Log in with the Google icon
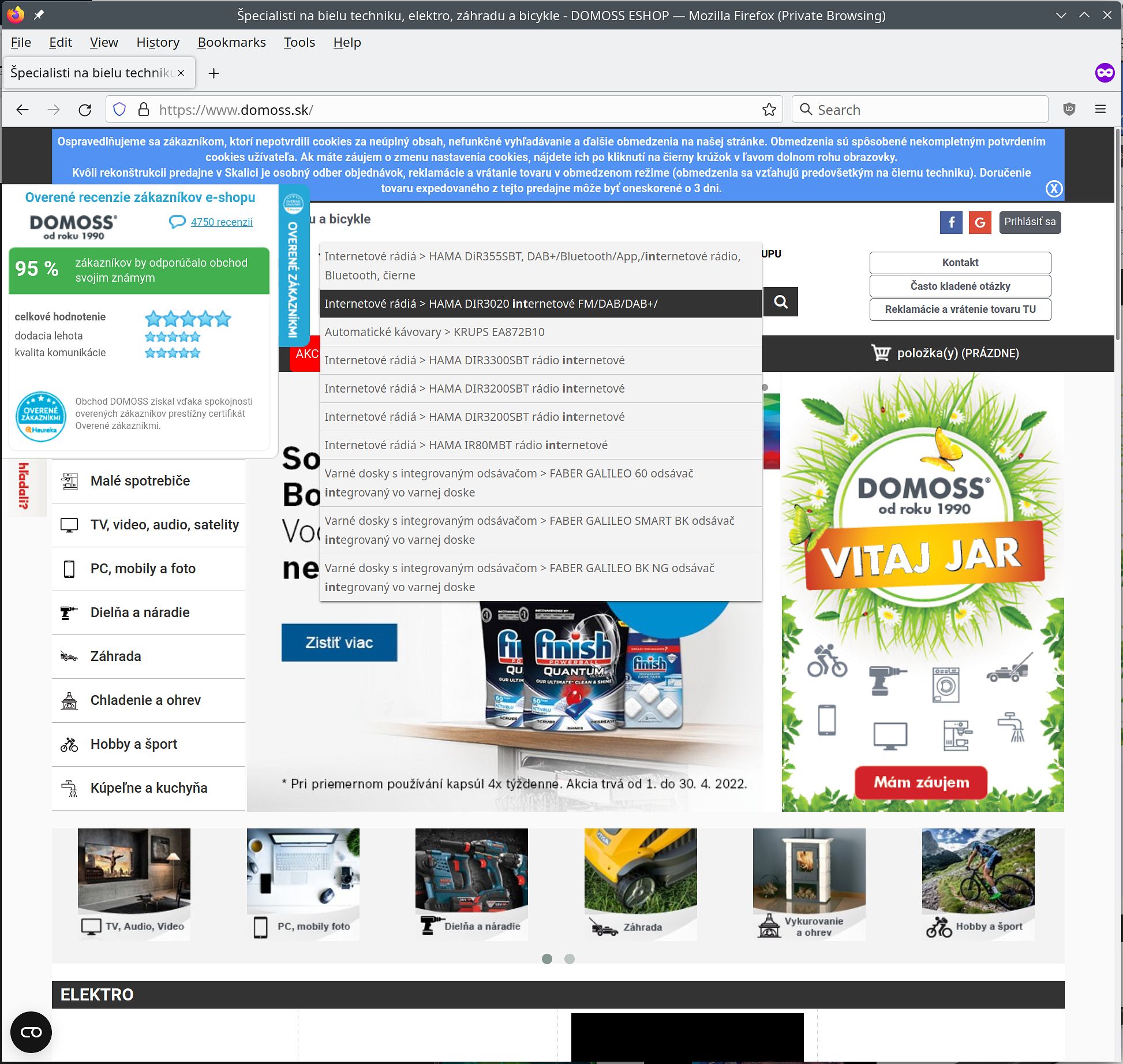The width and height of the screenshot is (1123, 1064). [980, 222]
